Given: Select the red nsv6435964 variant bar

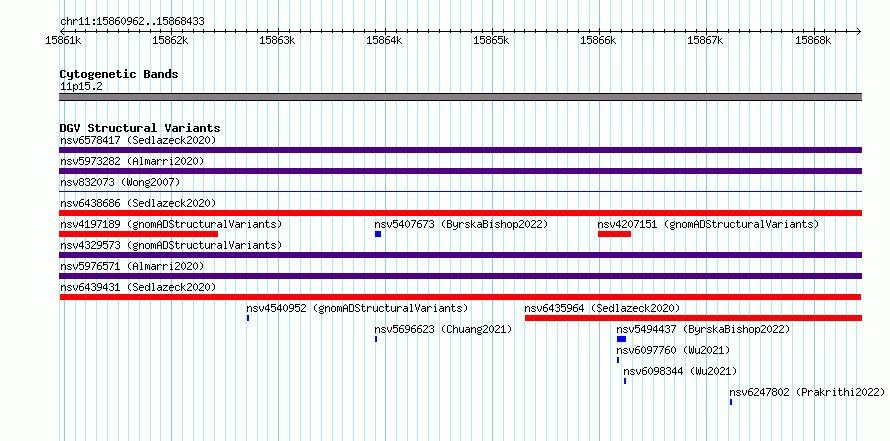Looking at the screenshot, I should (x=694, y=318).
